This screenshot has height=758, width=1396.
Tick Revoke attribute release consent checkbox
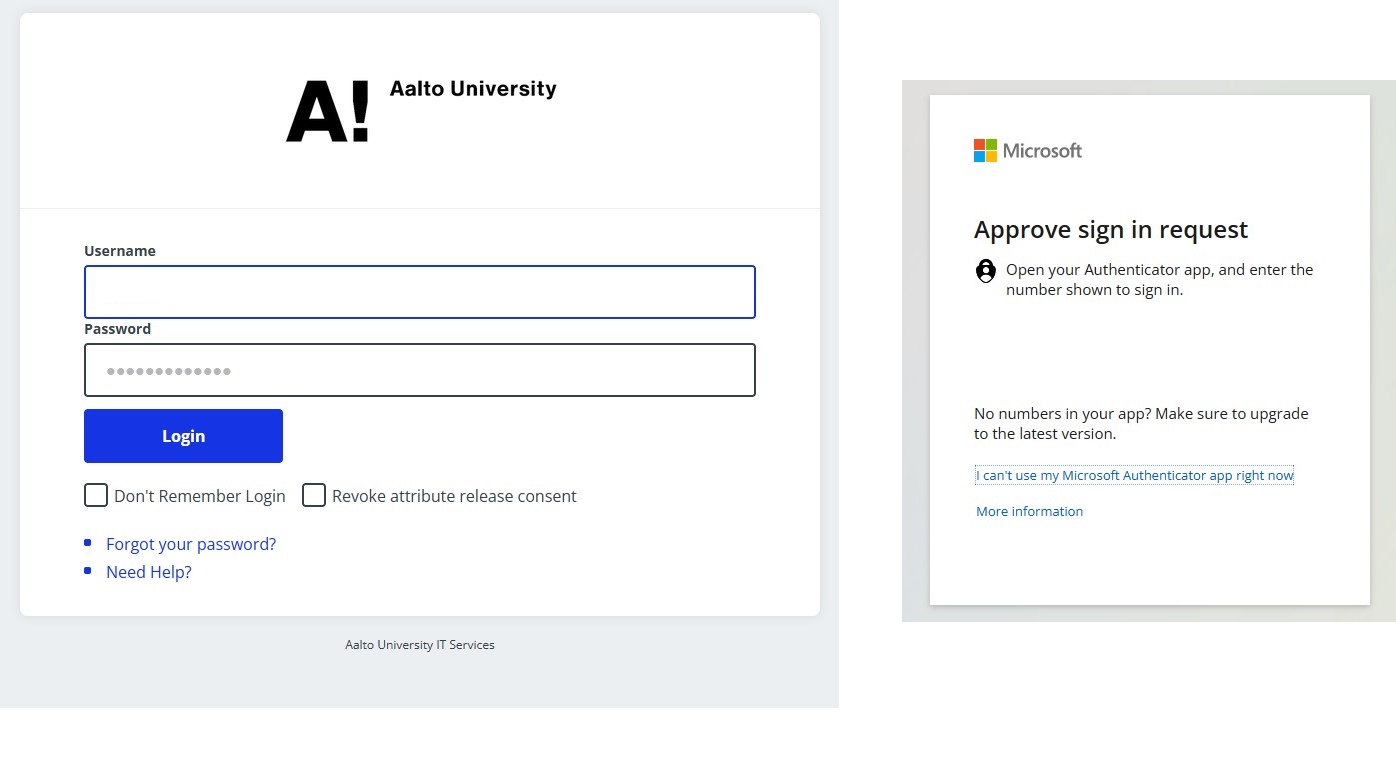[x=314, y=495]
